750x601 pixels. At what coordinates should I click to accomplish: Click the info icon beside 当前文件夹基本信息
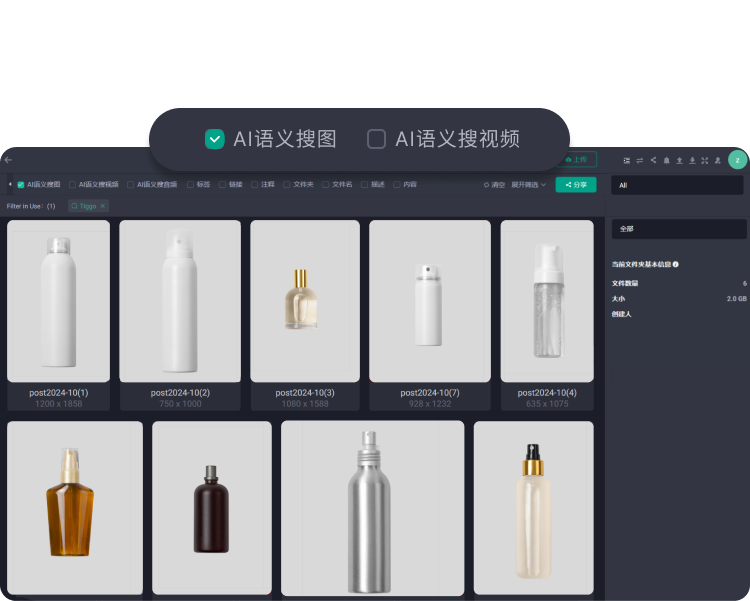(x=676, y=265)
